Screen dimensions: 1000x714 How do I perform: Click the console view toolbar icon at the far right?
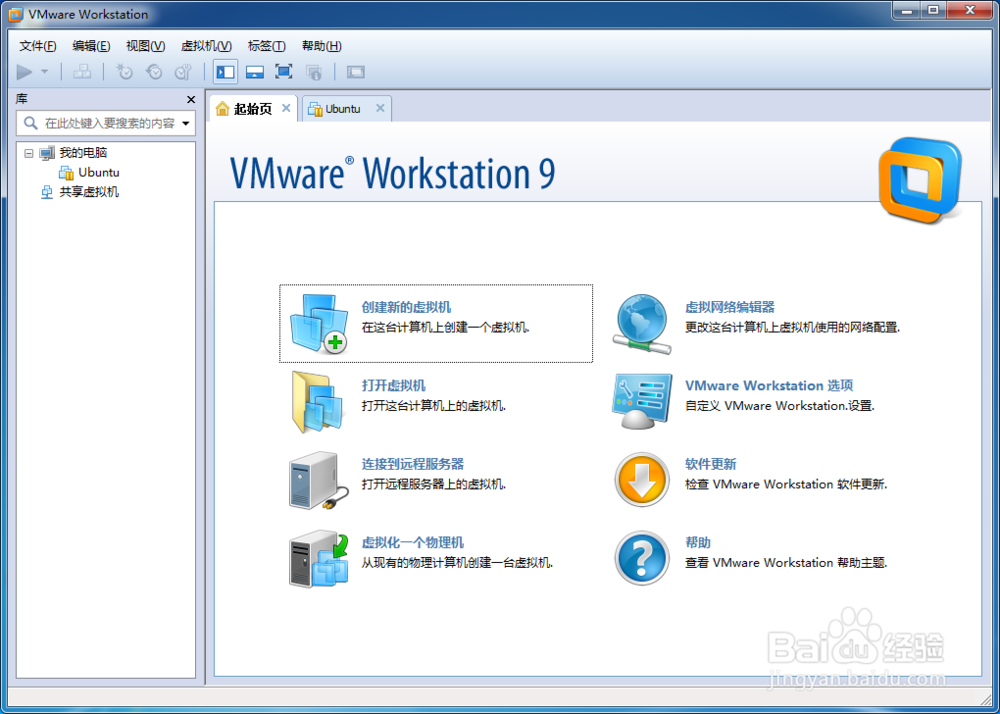[355, 72]
